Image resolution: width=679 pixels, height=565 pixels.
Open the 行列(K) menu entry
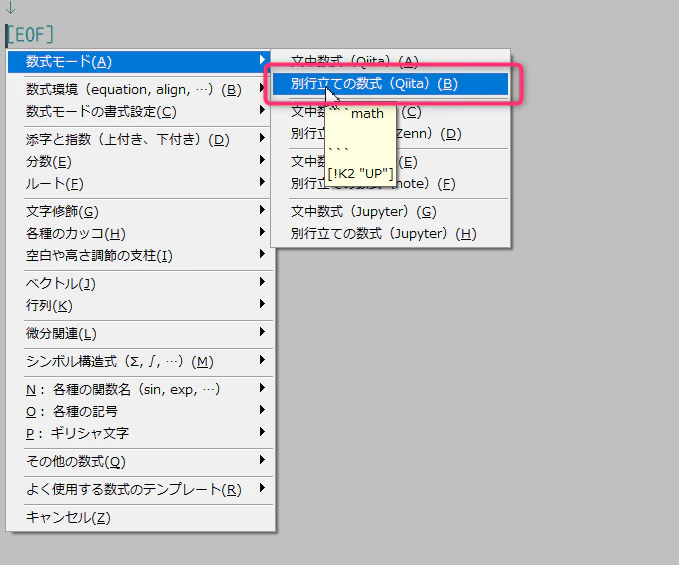pos(141,306)
